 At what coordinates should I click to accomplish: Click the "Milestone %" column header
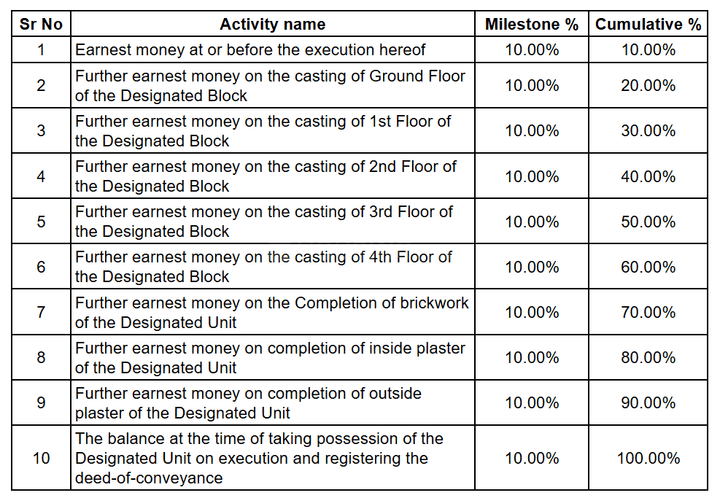pyautogui.click(x=531, y=24)
